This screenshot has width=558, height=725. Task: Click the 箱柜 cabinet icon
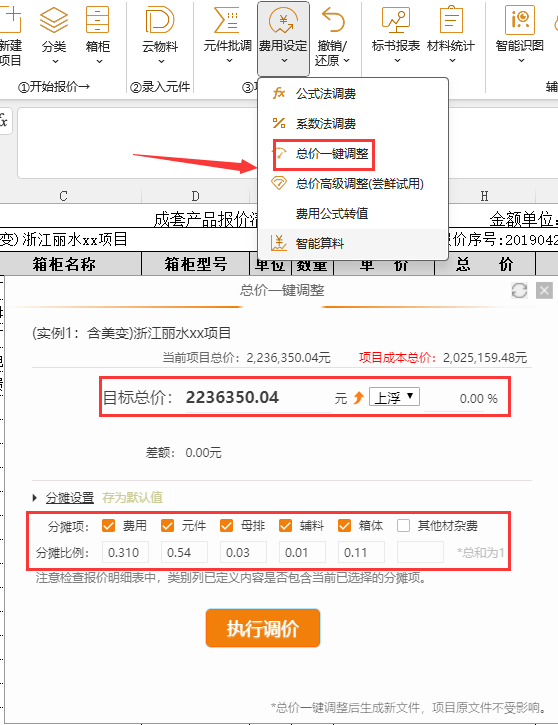coord(98,20)
